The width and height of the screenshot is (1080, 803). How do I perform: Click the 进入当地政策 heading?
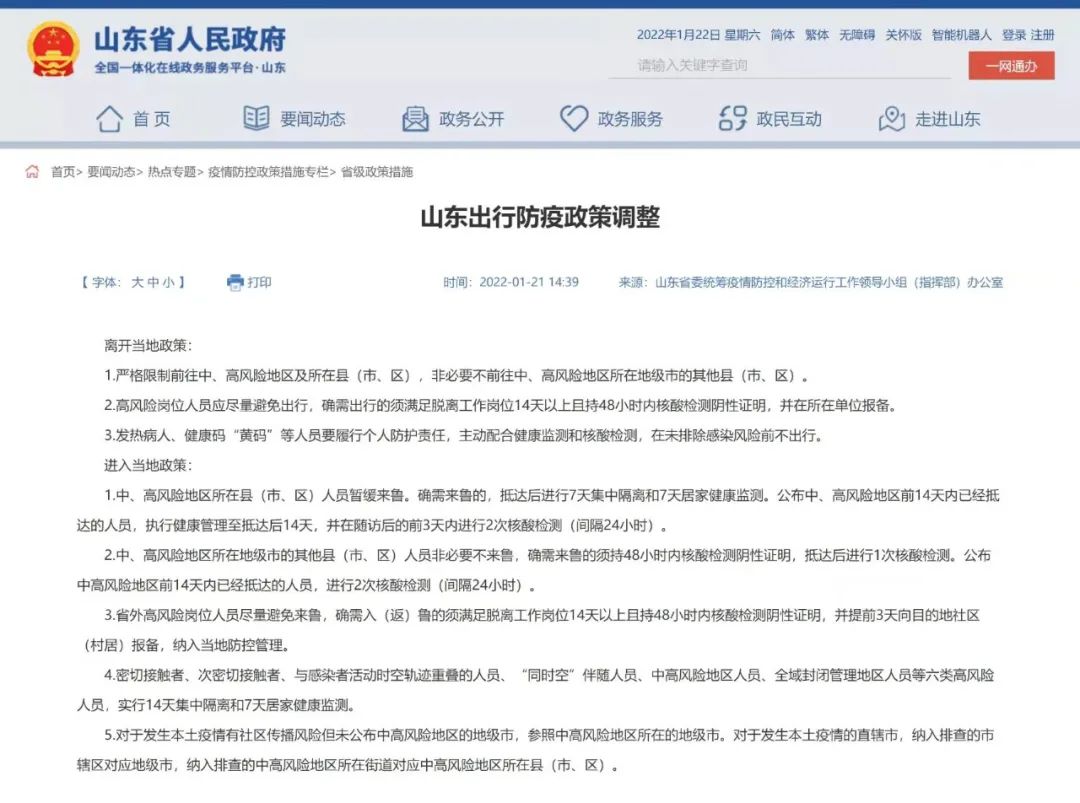[148, 466]
